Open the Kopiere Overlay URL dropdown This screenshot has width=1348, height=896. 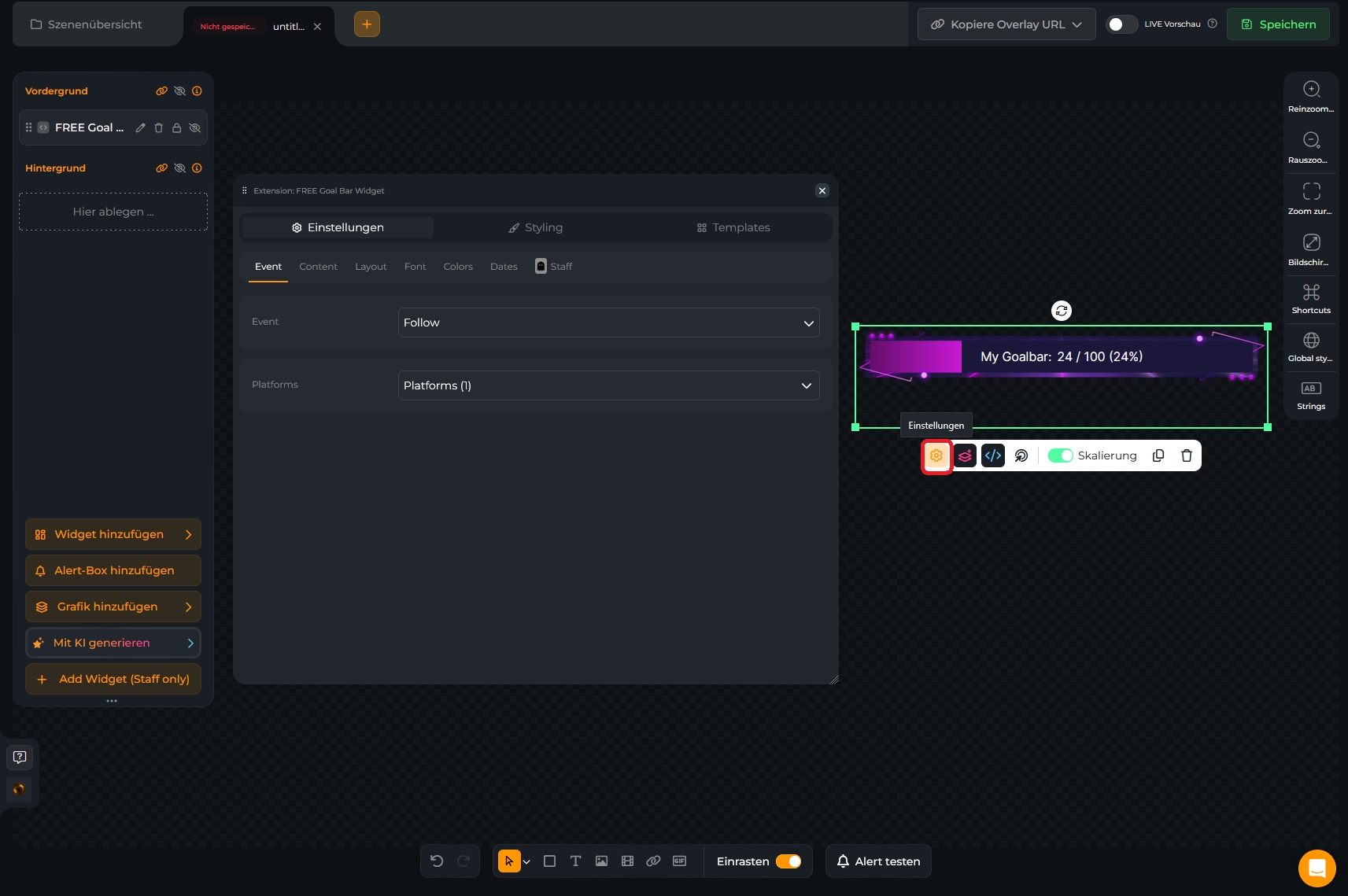(x=1006, y=24)
